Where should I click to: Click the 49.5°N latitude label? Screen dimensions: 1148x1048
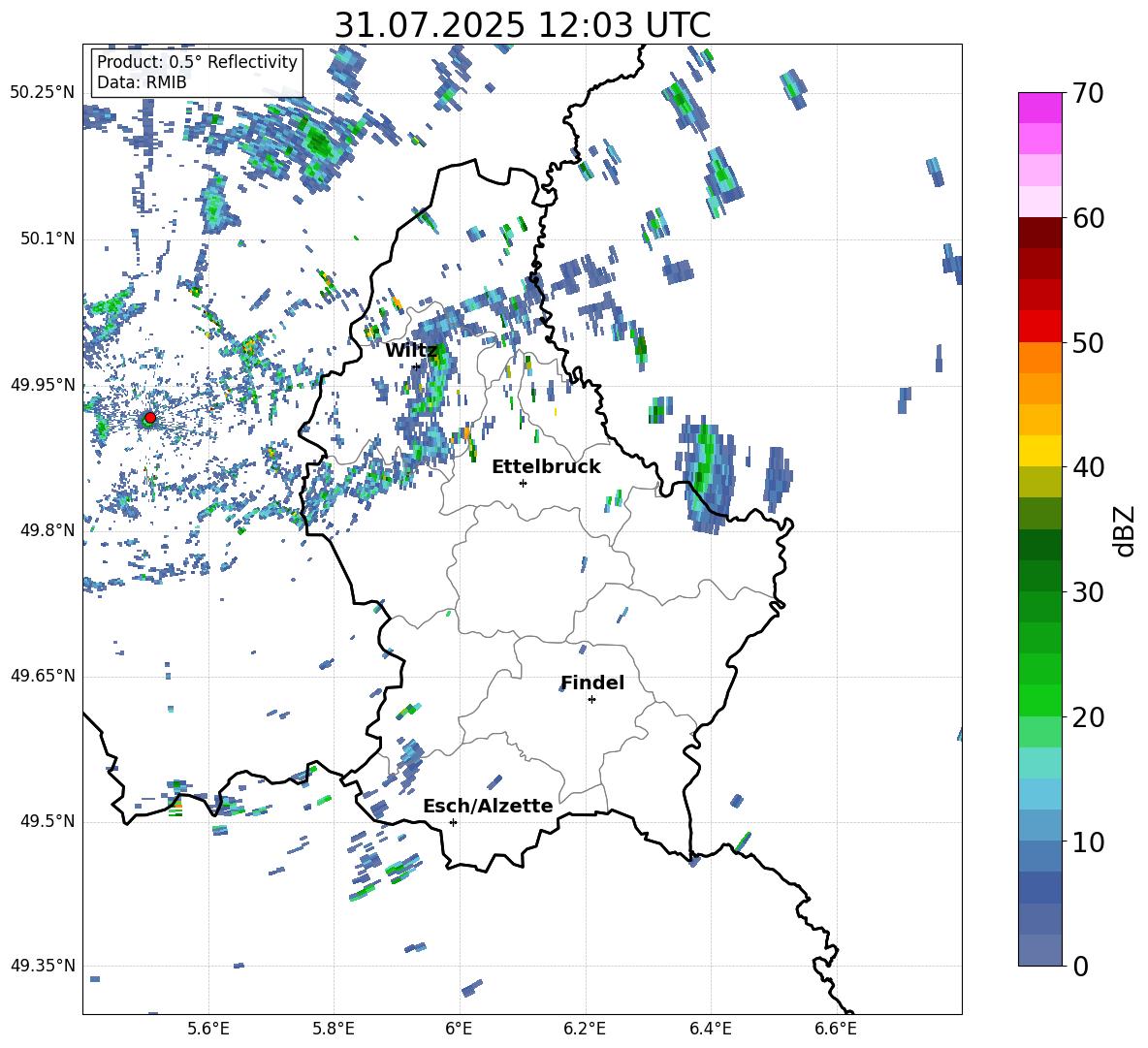48,821
